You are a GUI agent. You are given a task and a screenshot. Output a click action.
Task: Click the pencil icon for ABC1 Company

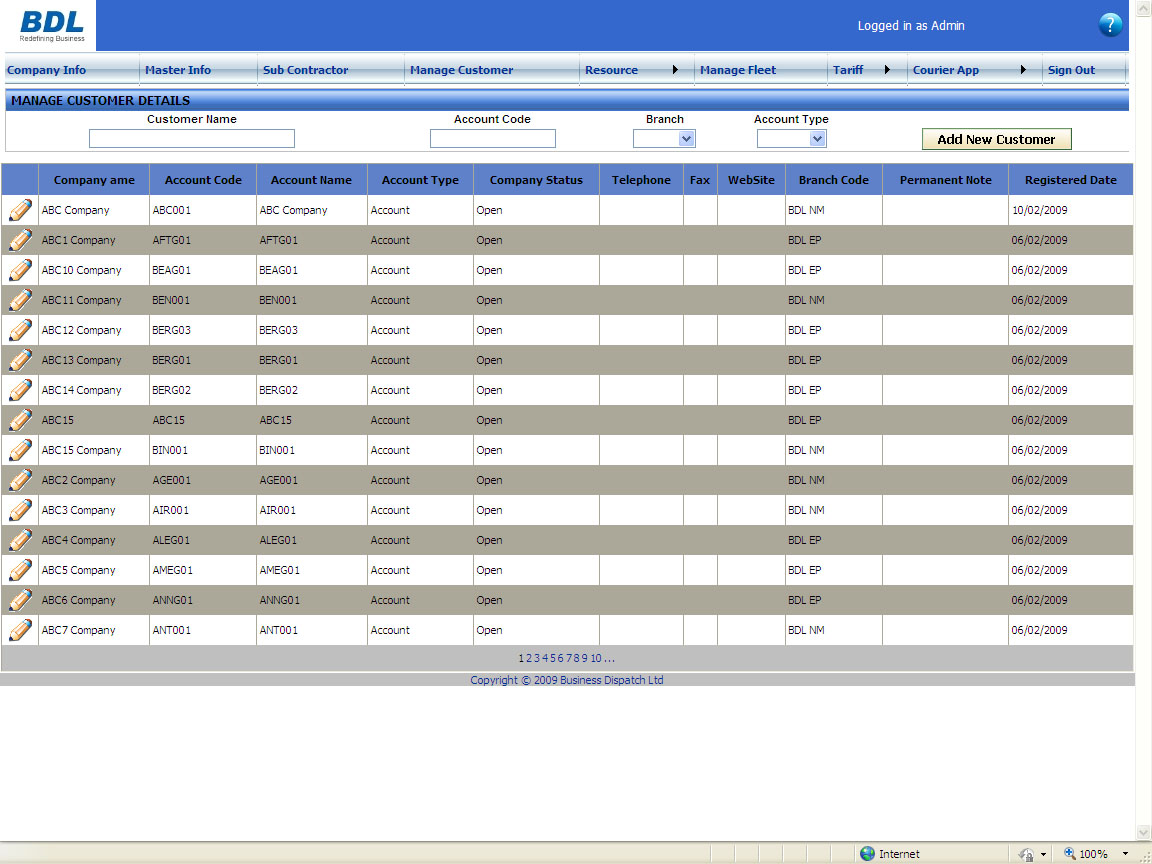click(x=20, y=240)
